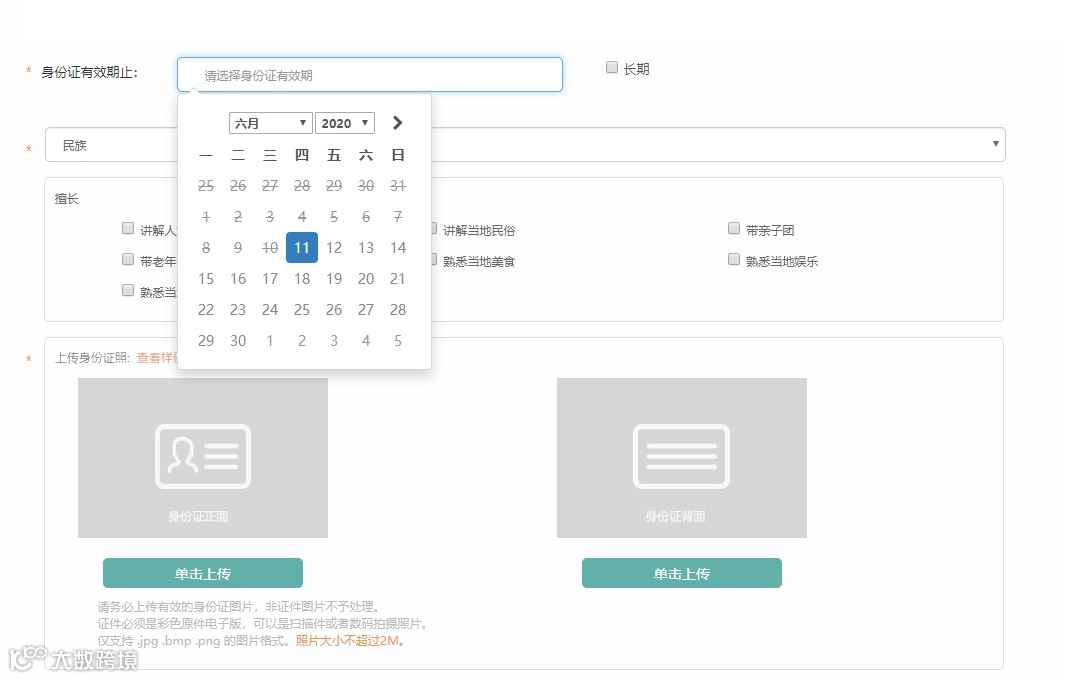Select date 20 in calendar

[366, 279]
